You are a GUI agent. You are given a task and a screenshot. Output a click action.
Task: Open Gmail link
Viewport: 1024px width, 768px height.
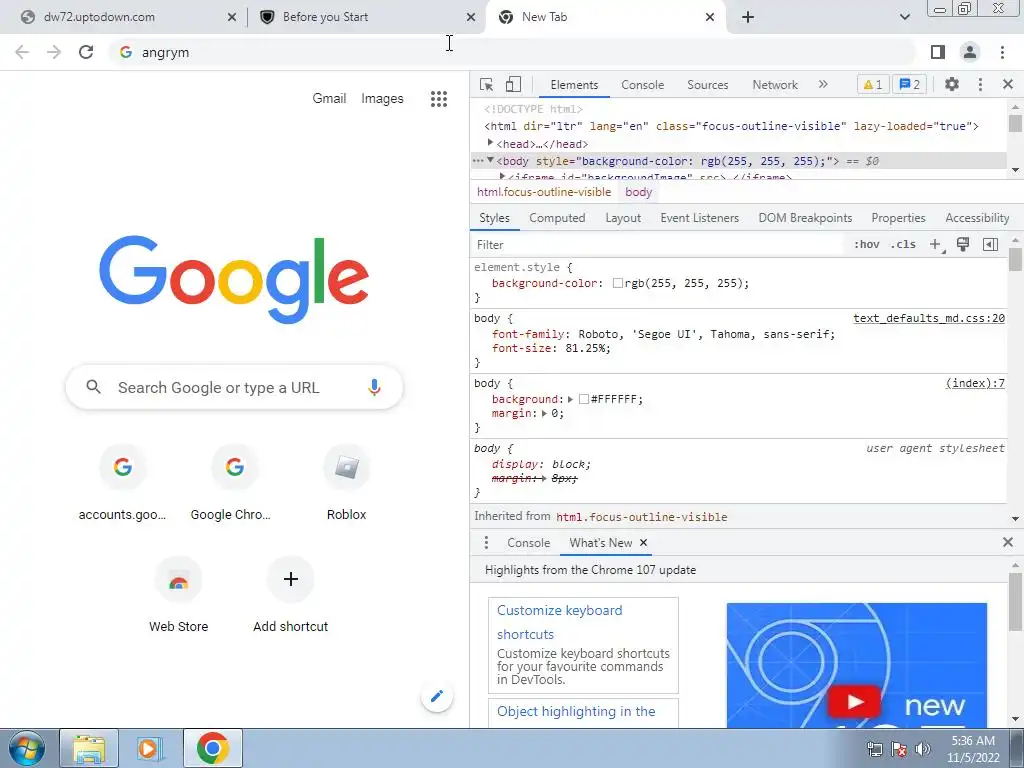tap(329, 99)
